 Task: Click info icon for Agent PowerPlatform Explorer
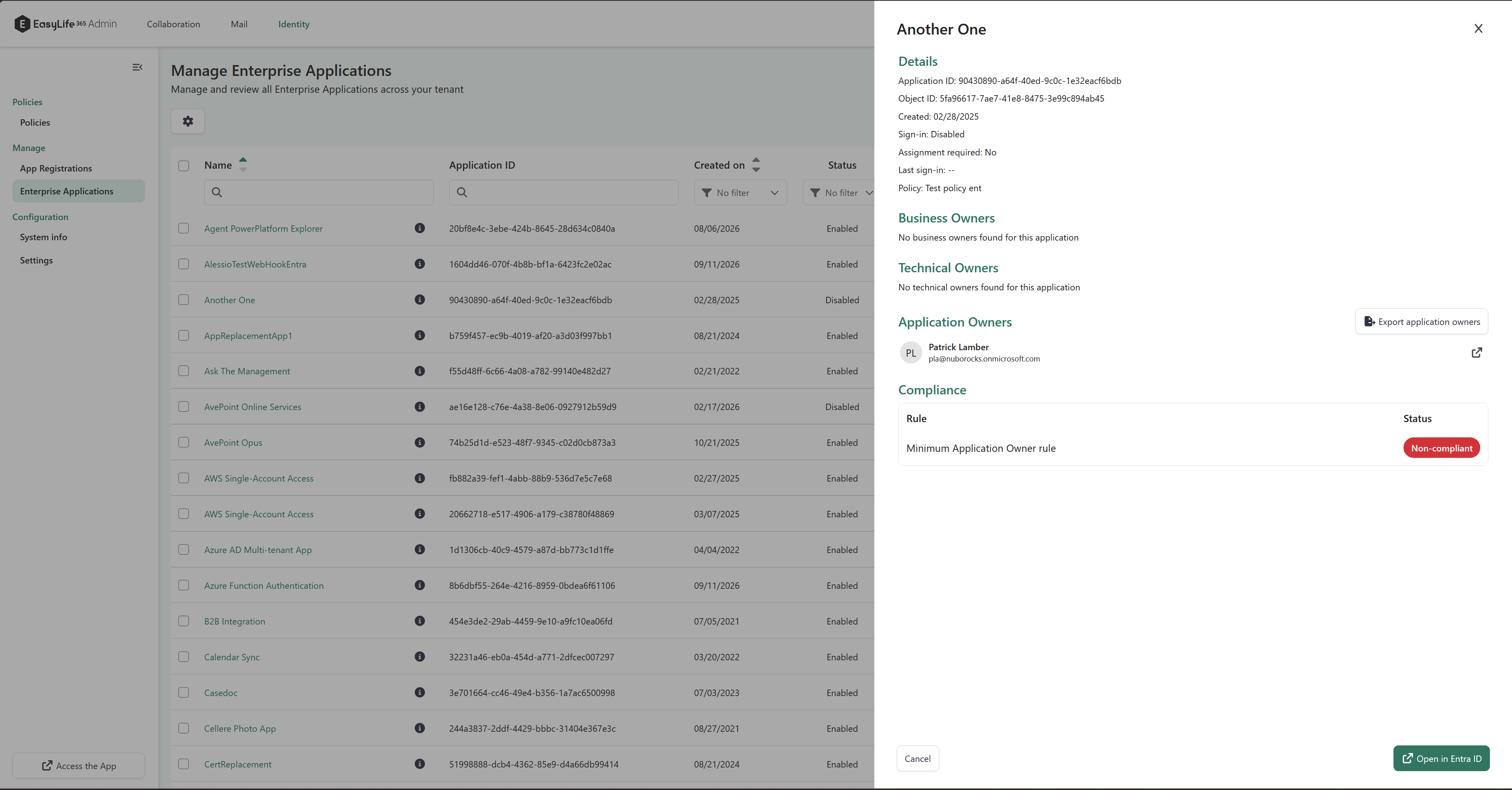[x=419, y=228]
